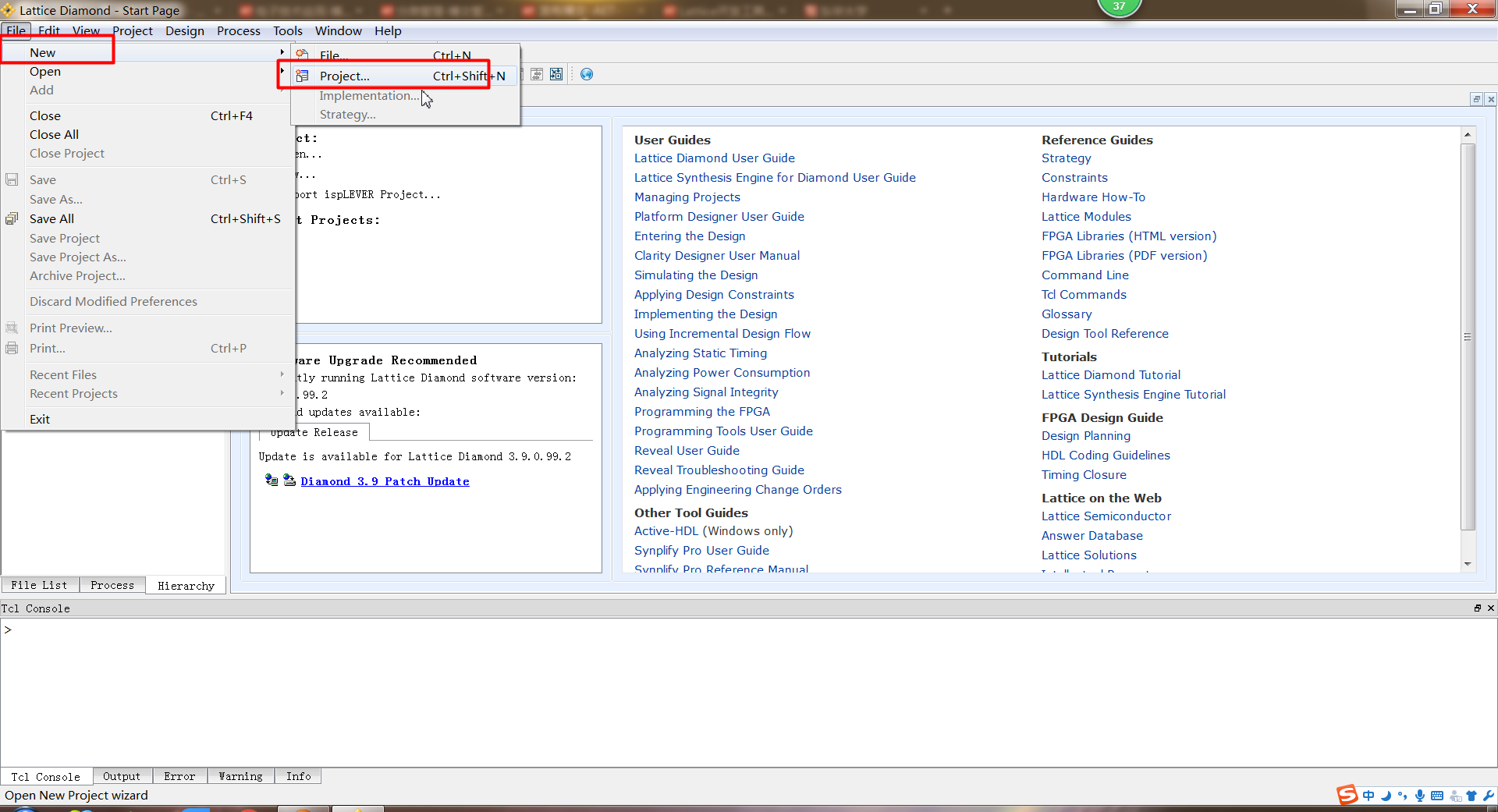Open the Tcl Commands reference link
Screen dimensions: 1498x812
[x=1084, y=294]
